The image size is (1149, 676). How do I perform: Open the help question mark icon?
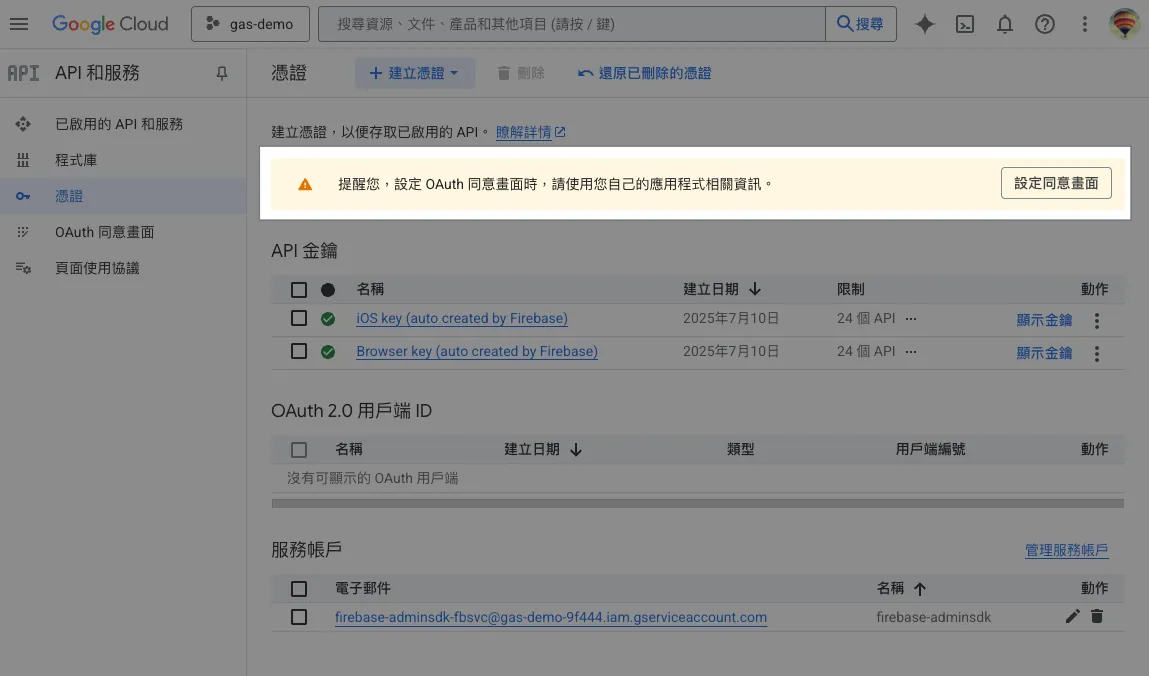(x=1045, y=25)
